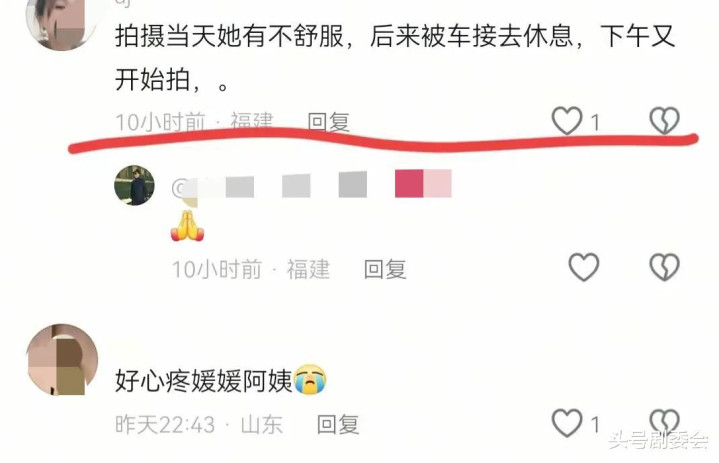Like the prayer emoji reply comment
The height and width of the screenshot is (463, 719).
point(584,267)
